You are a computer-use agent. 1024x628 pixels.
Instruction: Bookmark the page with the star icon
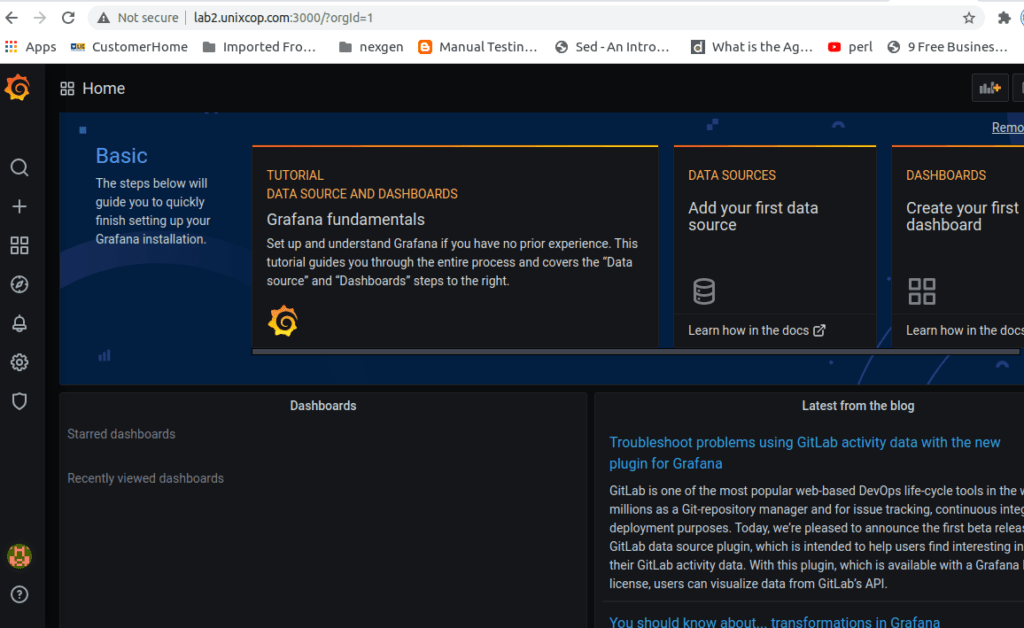click(x=969, y=18)
